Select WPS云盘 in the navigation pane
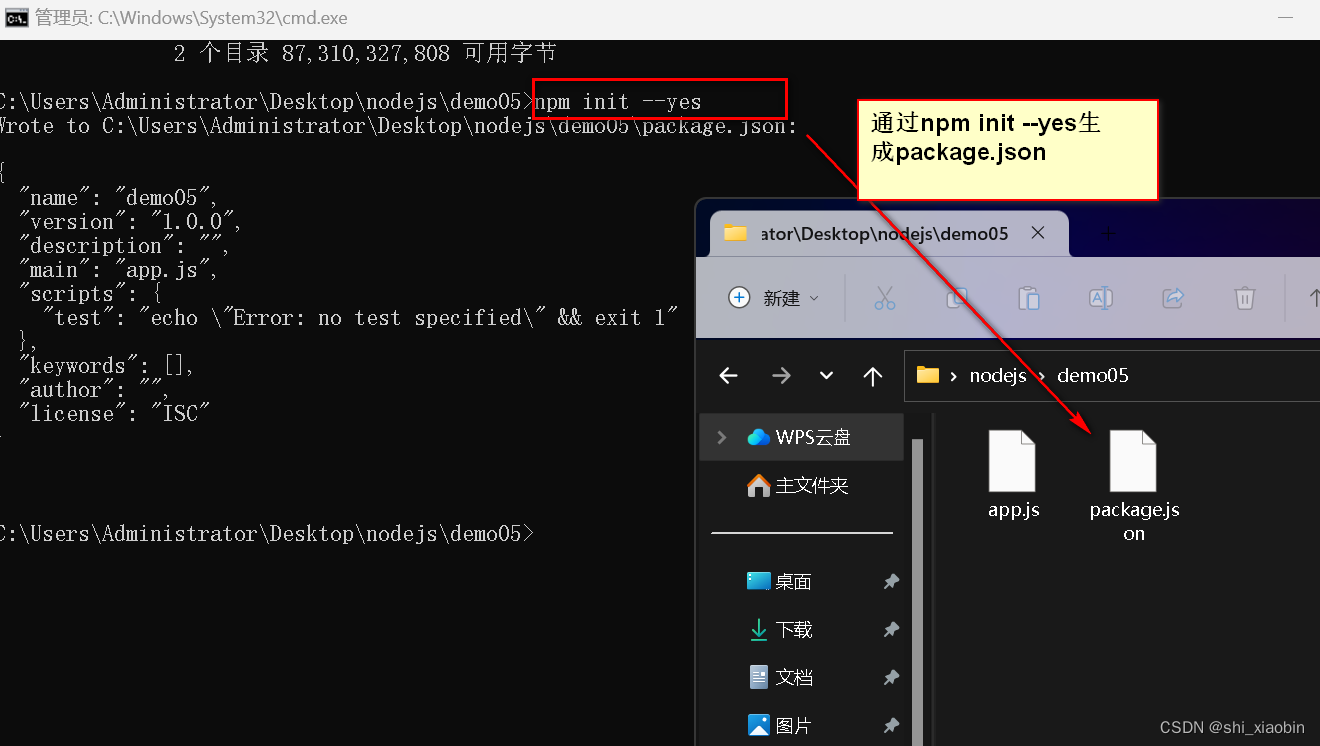The height and width of the screenshot is (746, 1320). [800, 437]
